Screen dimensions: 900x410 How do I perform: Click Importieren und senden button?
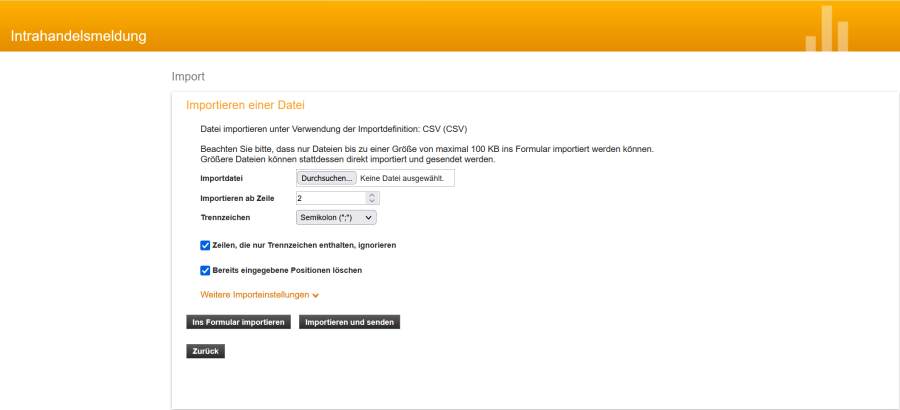point(349,322)
